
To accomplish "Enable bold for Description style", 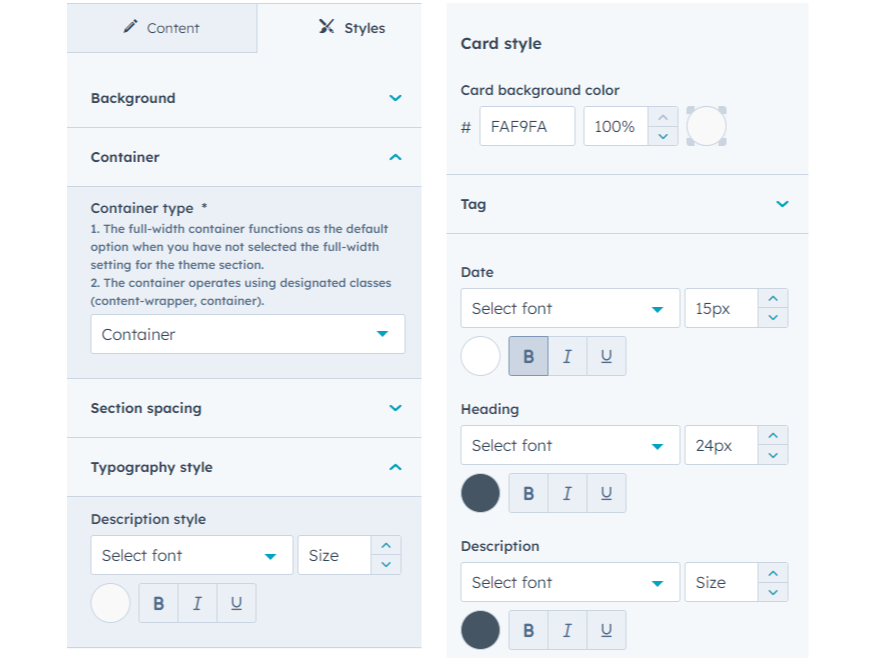I will pos(158,604).
